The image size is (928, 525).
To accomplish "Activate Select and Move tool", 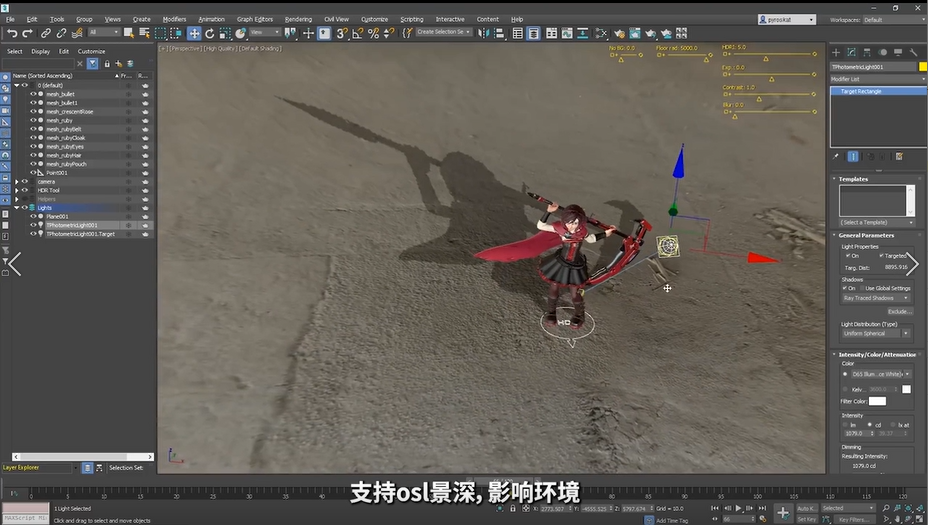I will [x=194, y=33].
